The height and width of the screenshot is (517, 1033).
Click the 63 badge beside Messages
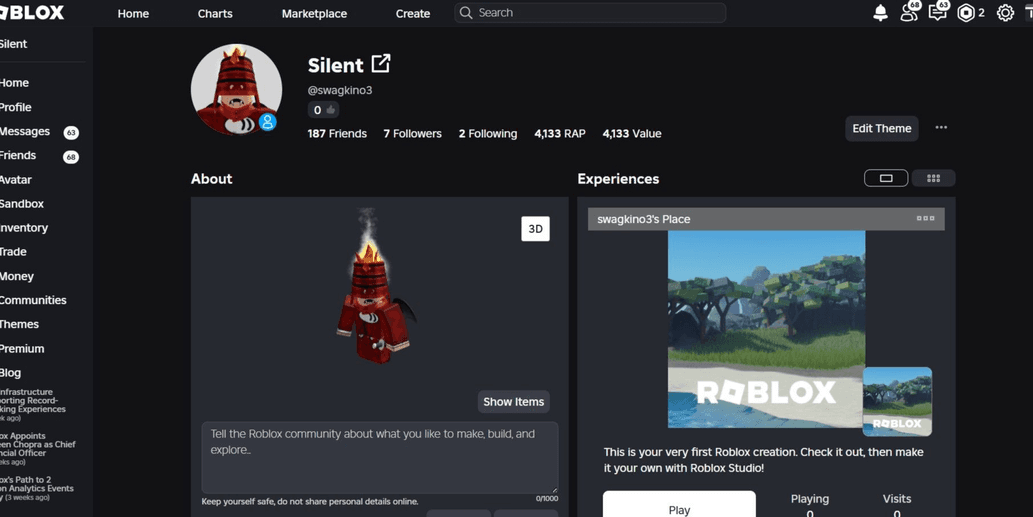click(x=71, y=132)
